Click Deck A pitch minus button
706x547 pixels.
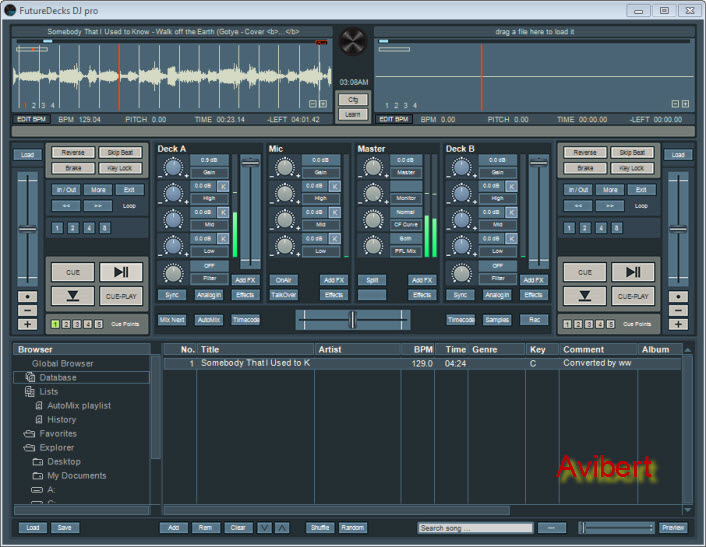click(27, 311)
